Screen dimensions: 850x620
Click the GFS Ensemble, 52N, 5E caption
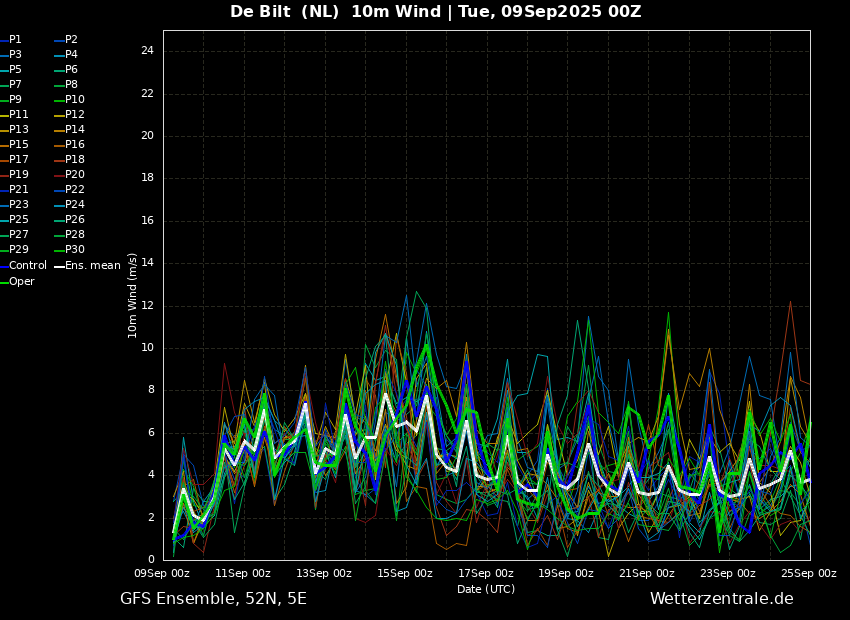pos(213,599)
